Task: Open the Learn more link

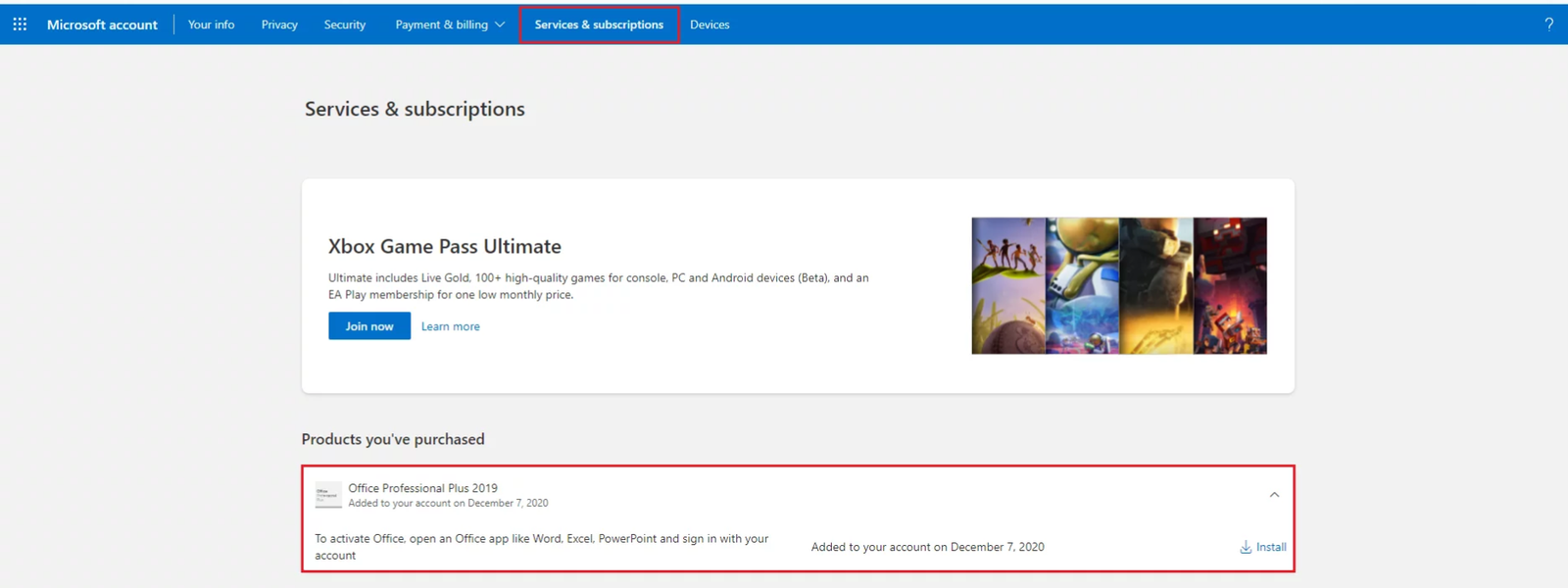Action: [x=451, y=326]
